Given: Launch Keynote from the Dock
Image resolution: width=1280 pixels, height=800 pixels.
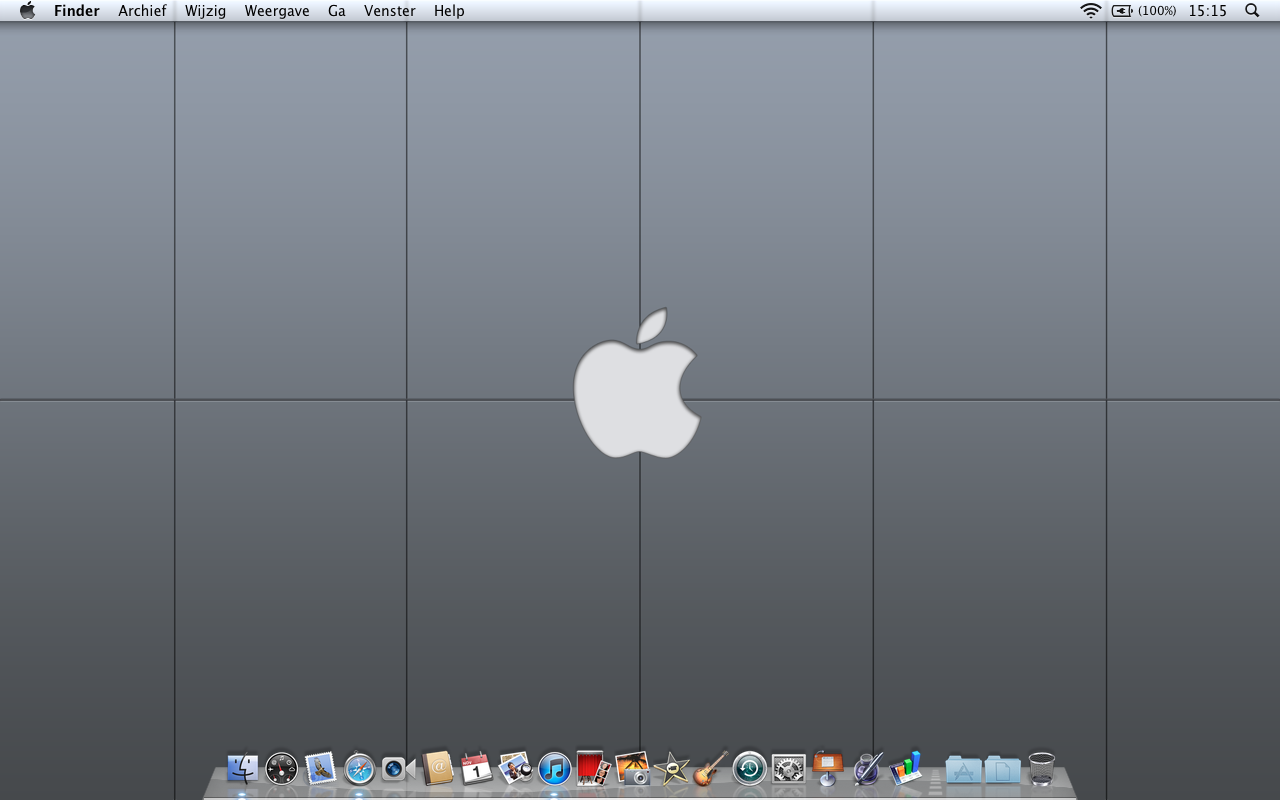Looking at the screenshot, I should (827, 768).
